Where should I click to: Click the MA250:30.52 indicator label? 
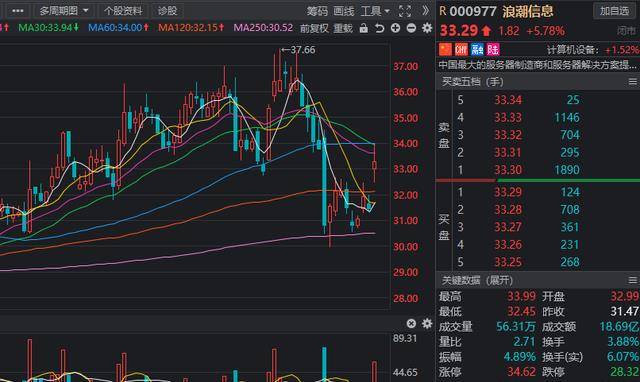pos(263,28)
